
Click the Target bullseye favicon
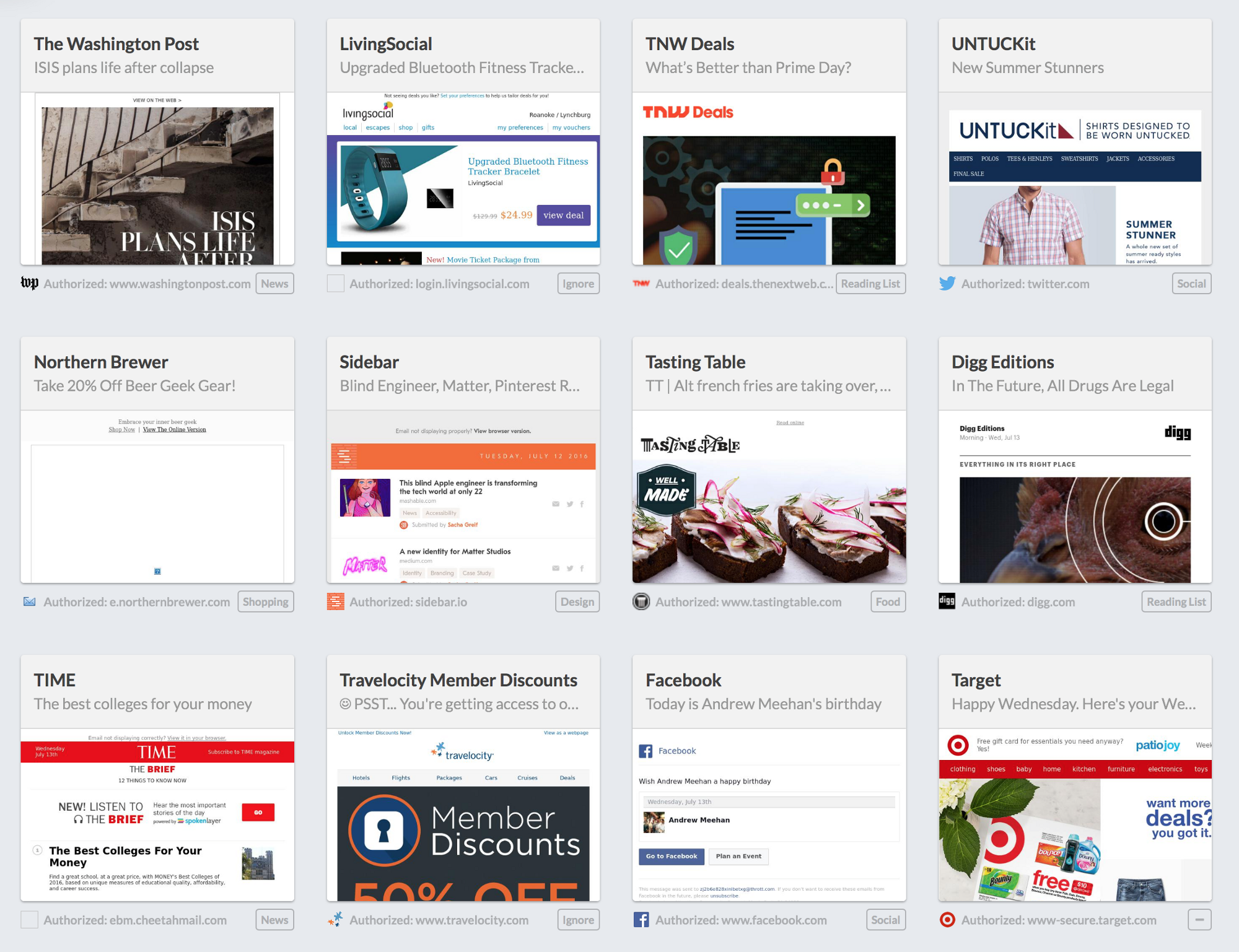coord(947,920)
